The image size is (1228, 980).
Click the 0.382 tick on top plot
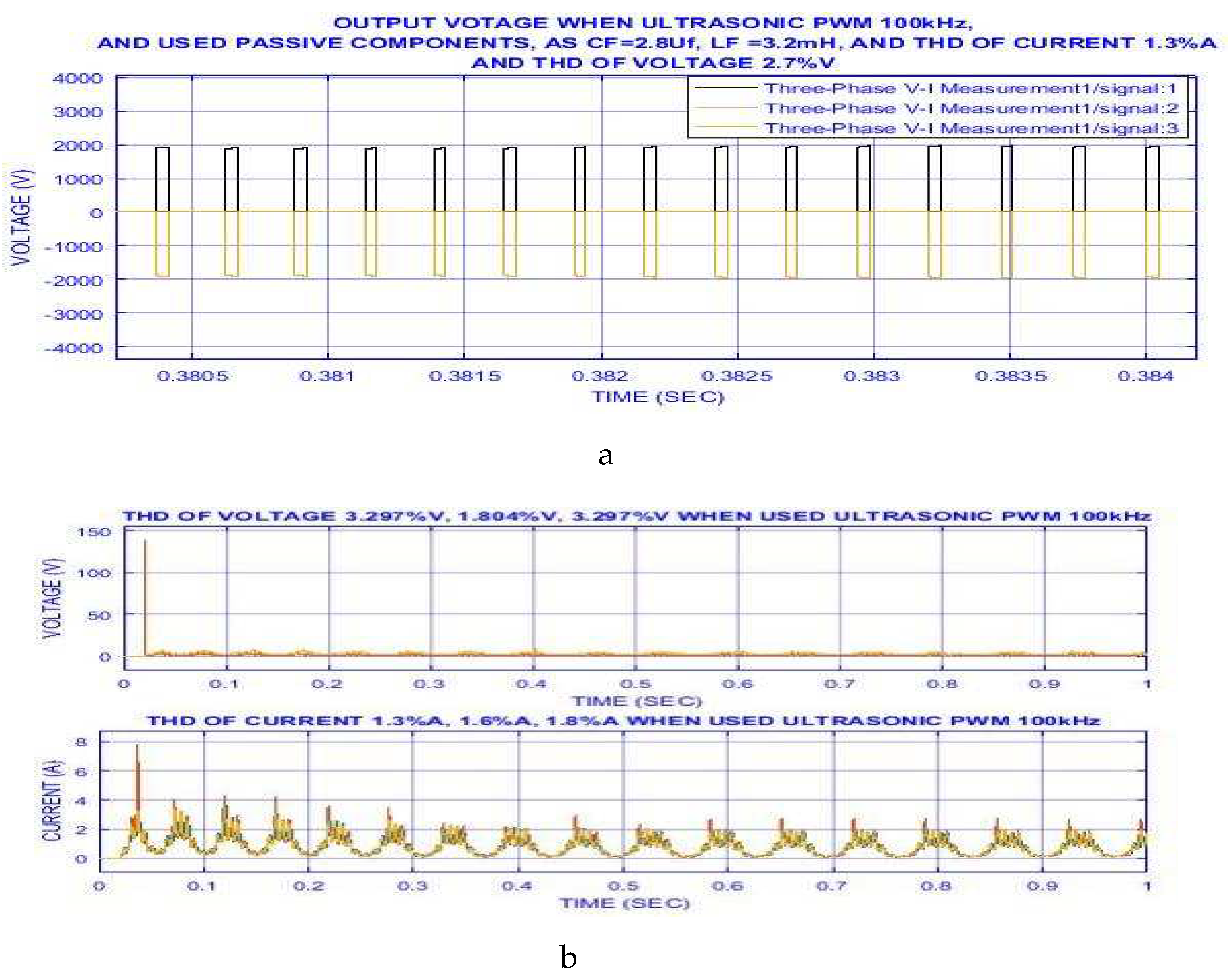click(600, 376)
